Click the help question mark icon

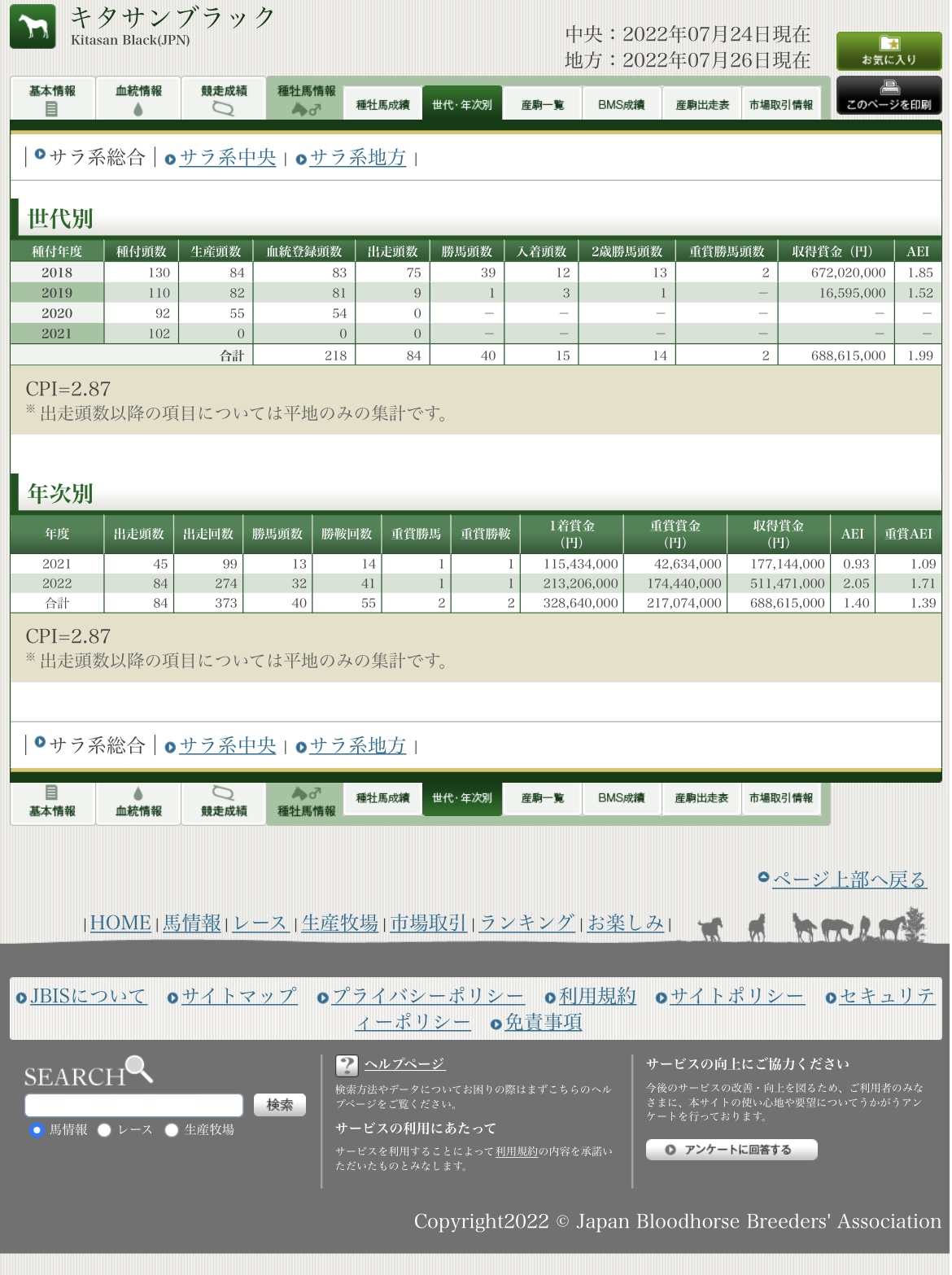[x=347, y=1065]
